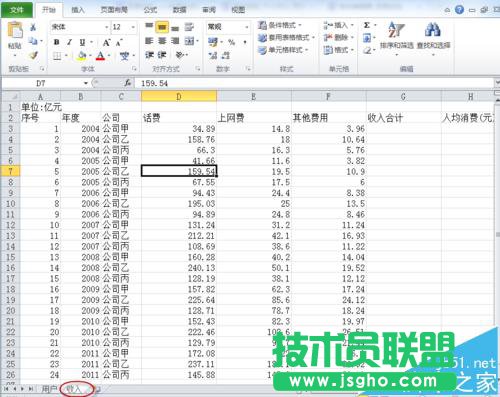Click the Paste clipboard icon
The width and height of the screenshot is (500, 397).
tap(15, 30)
